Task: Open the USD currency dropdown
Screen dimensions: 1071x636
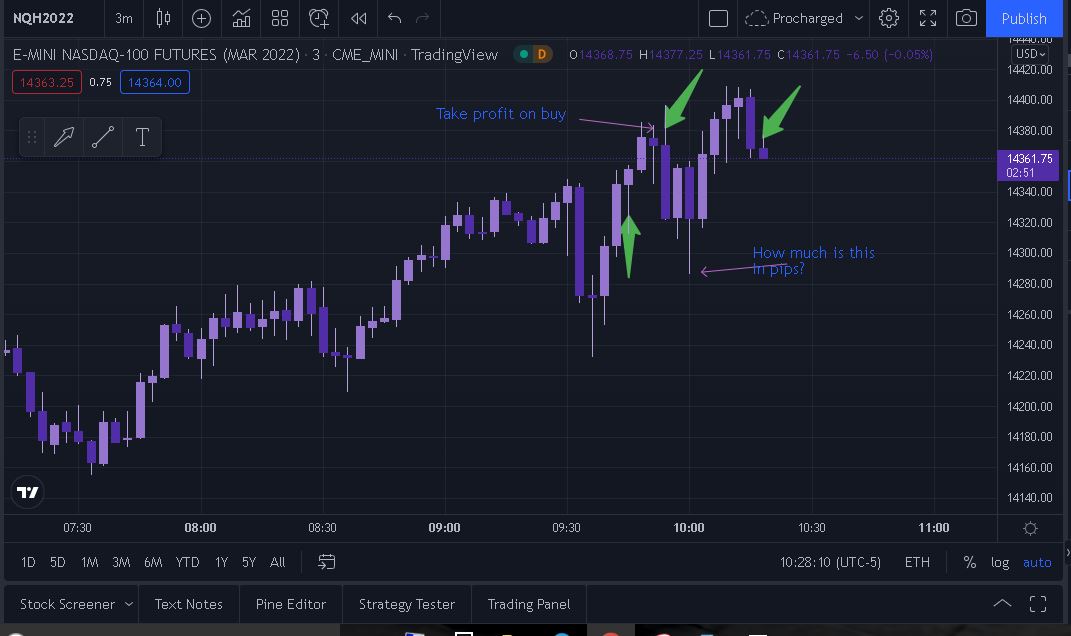Action: point(1031,54)
